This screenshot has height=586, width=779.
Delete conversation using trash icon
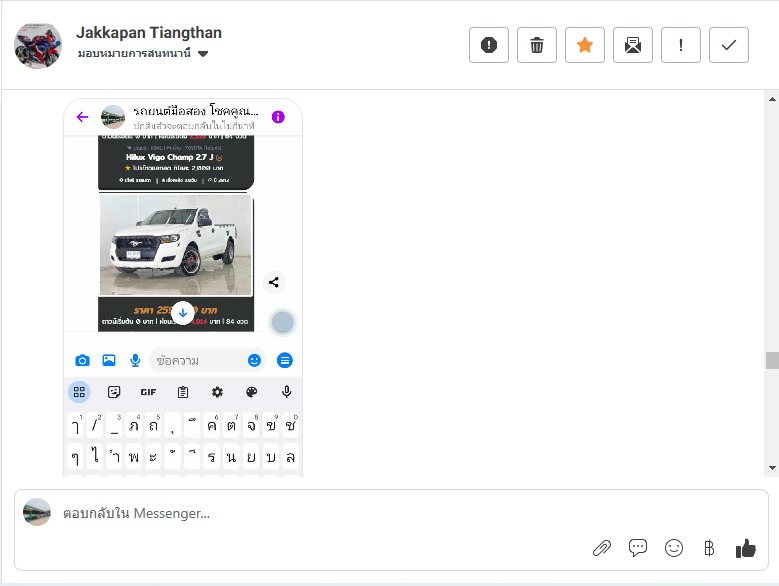coord(537,45)
